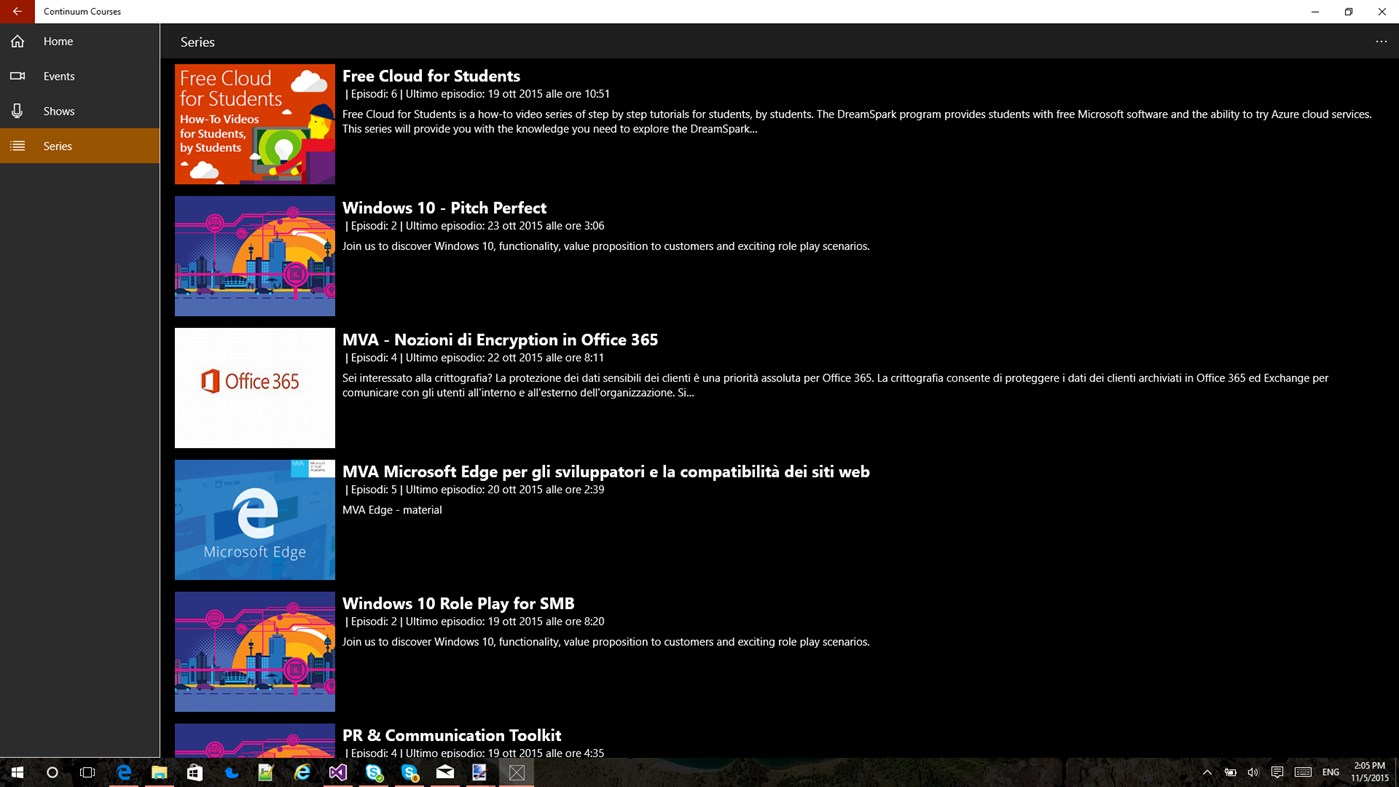
Task: Open Task View from the taskbar
Action: [88, 772]
